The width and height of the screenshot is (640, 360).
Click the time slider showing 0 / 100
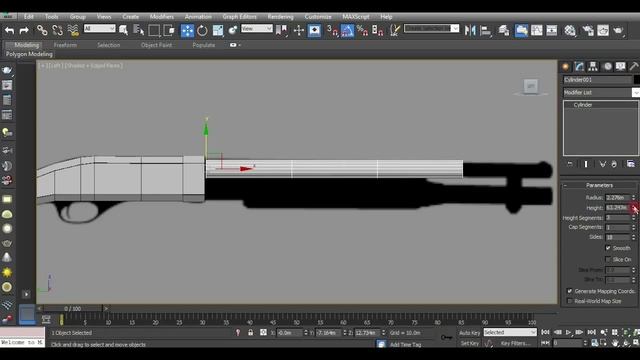coord(73,309)
